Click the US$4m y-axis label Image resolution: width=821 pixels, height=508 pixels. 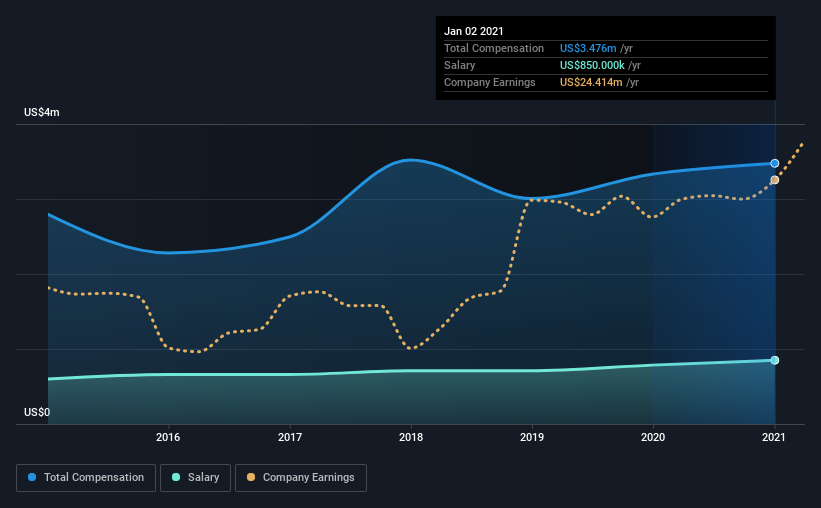42,113
